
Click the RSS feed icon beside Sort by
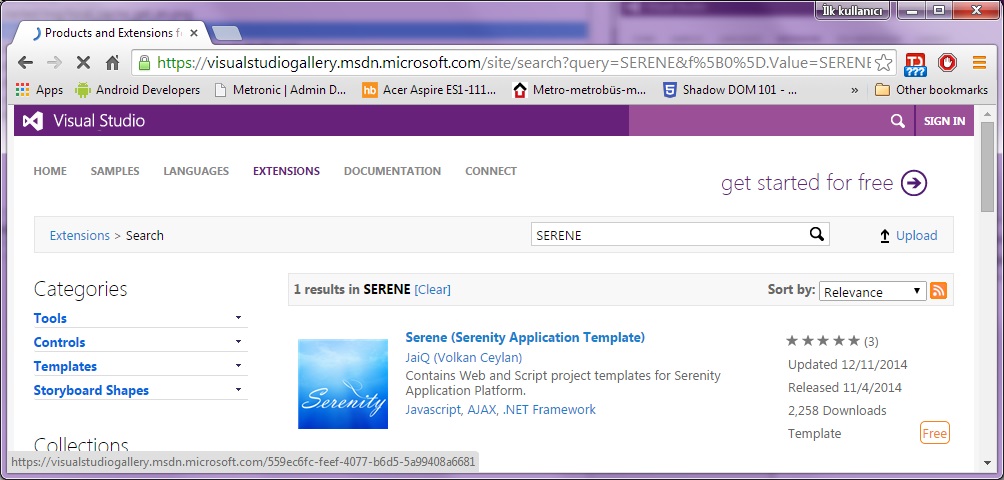pos(938,291)
